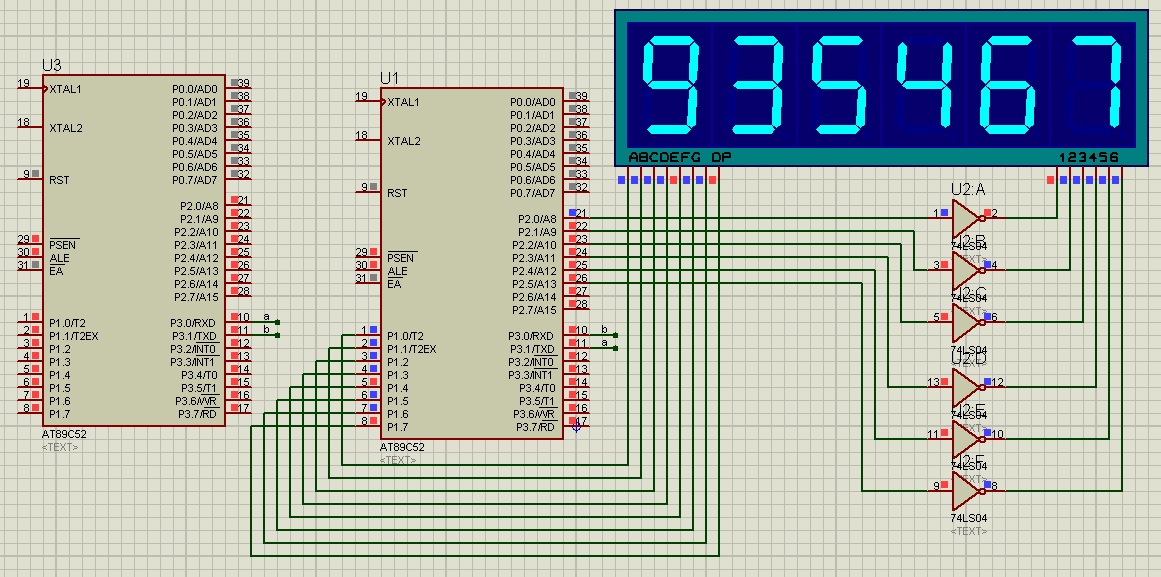
Task: Click the digit 4 on the display
Action: coord(924,84)
